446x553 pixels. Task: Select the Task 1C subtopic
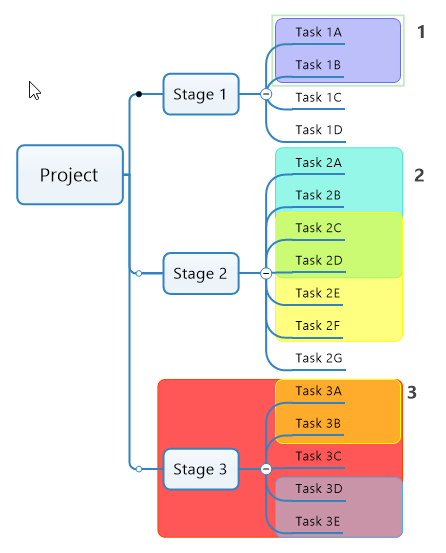point(318,98)
